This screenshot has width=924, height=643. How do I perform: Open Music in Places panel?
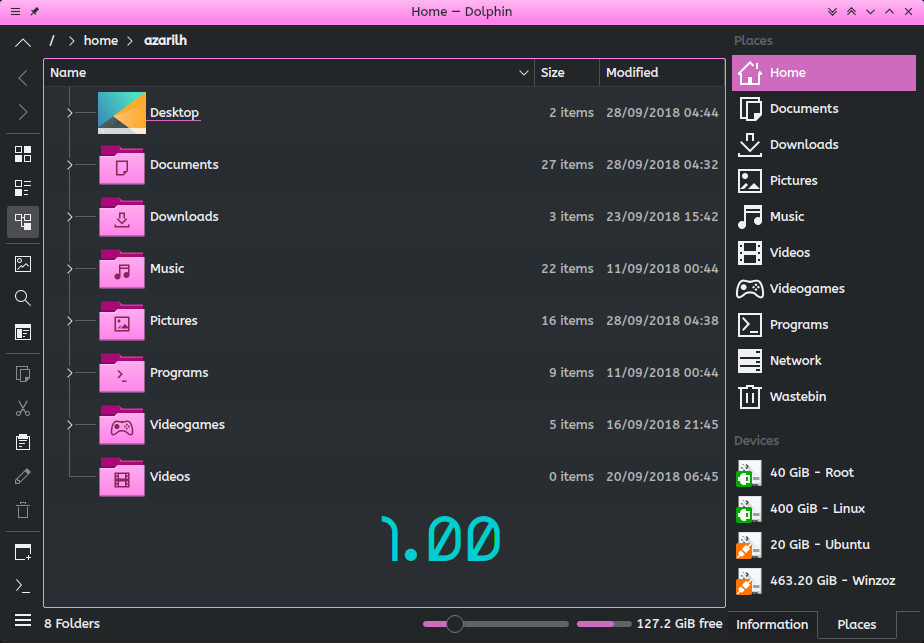pyautogui.click(x=824, y=216)
